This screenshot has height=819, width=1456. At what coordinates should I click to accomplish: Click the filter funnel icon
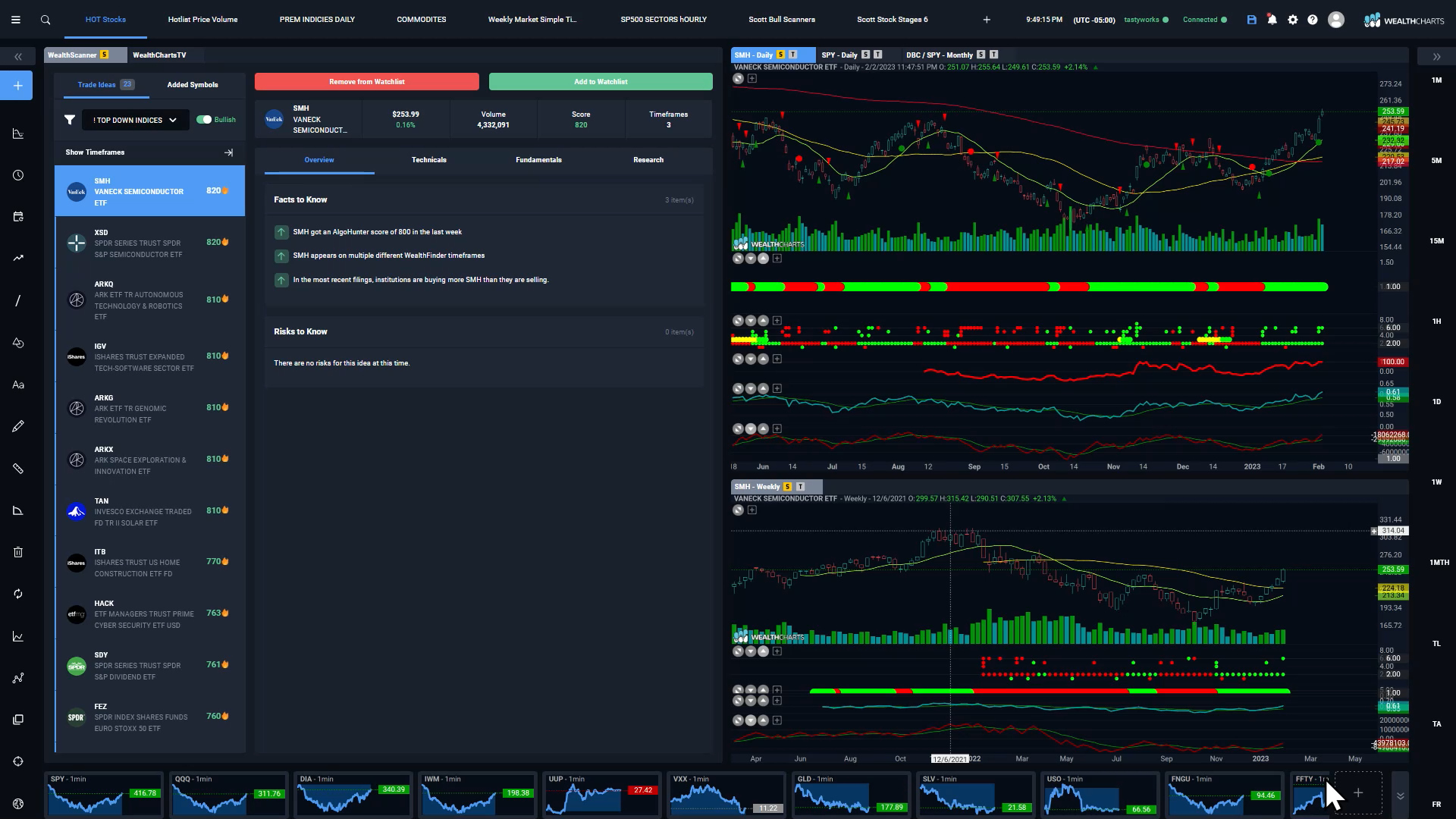70,120
